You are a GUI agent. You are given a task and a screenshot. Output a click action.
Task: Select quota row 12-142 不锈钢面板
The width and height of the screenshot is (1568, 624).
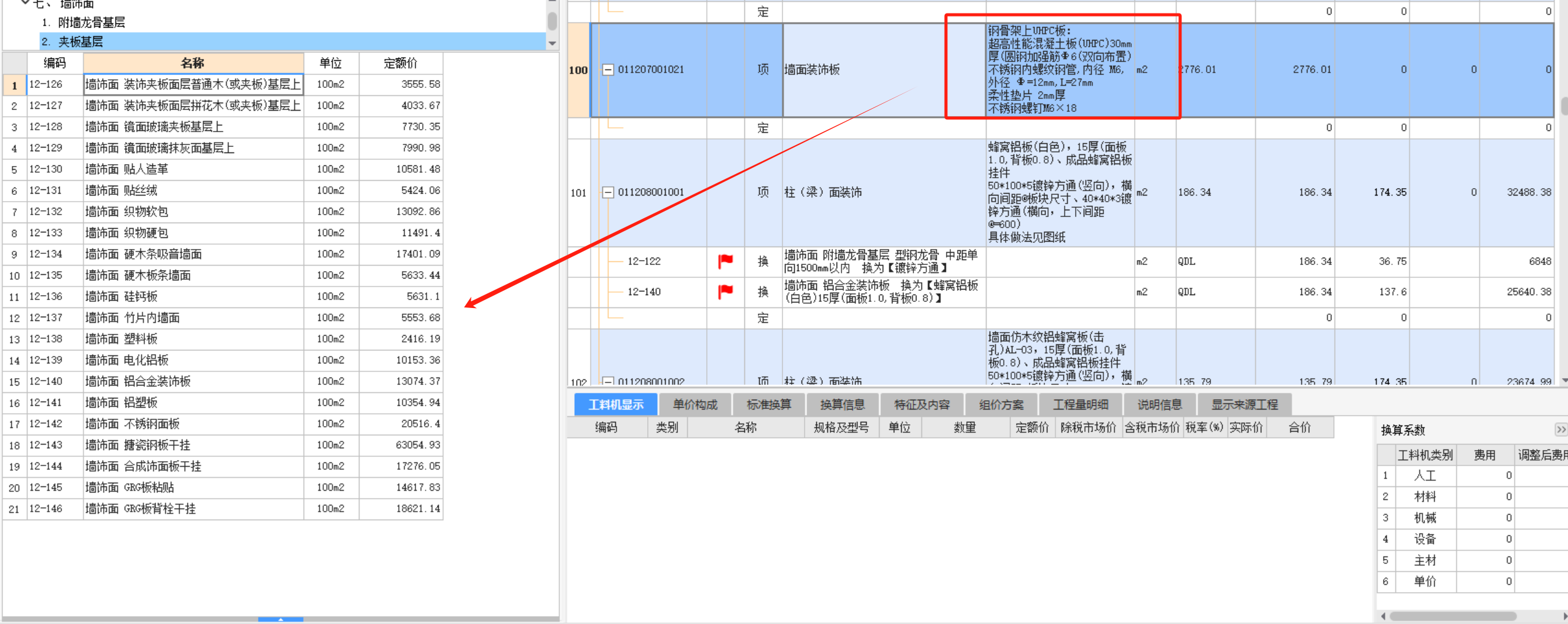coord(223,424)
